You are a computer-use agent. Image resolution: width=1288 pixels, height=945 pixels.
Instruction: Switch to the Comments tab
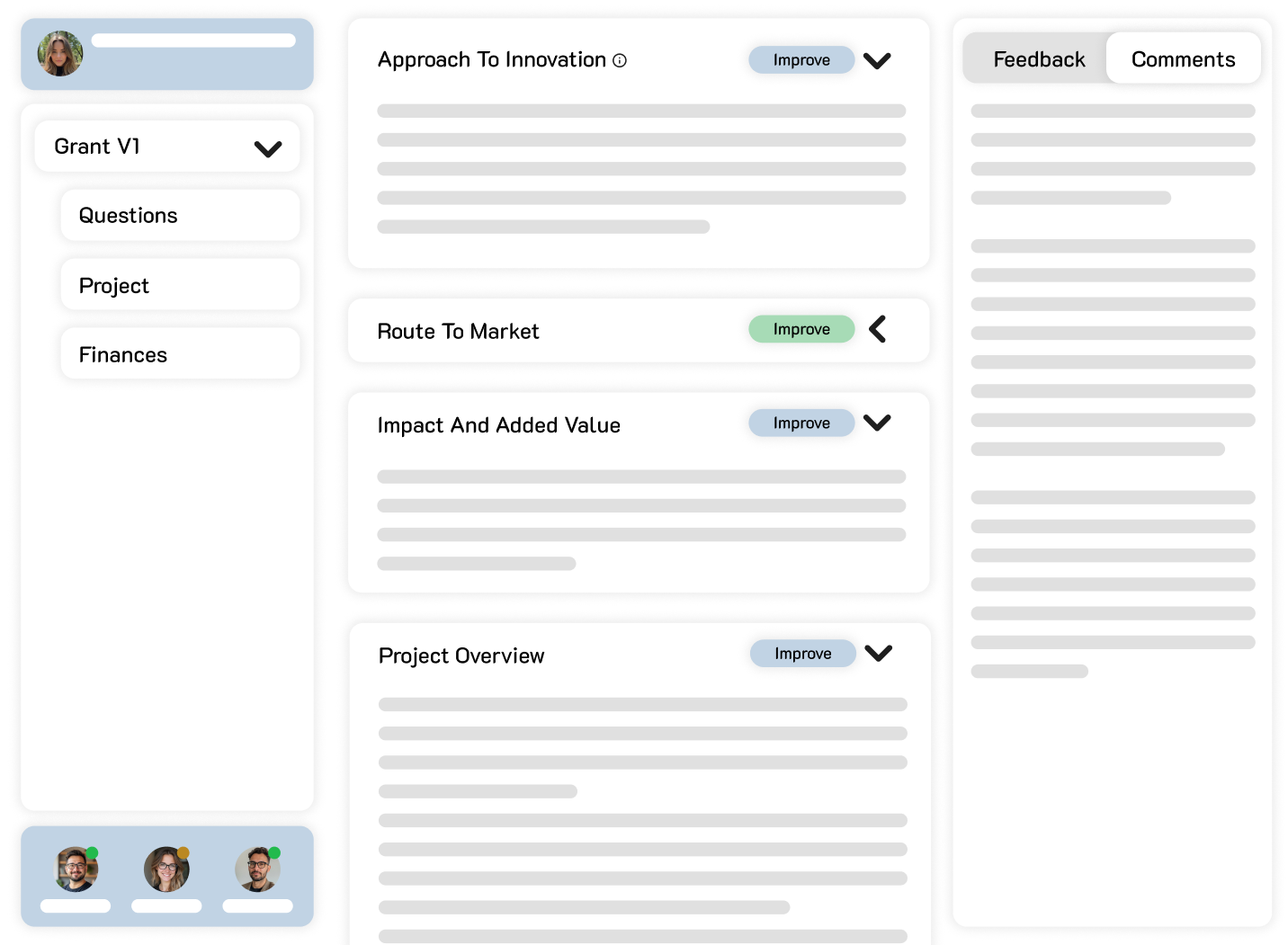pyautogui.click(x=1183, y=59)
